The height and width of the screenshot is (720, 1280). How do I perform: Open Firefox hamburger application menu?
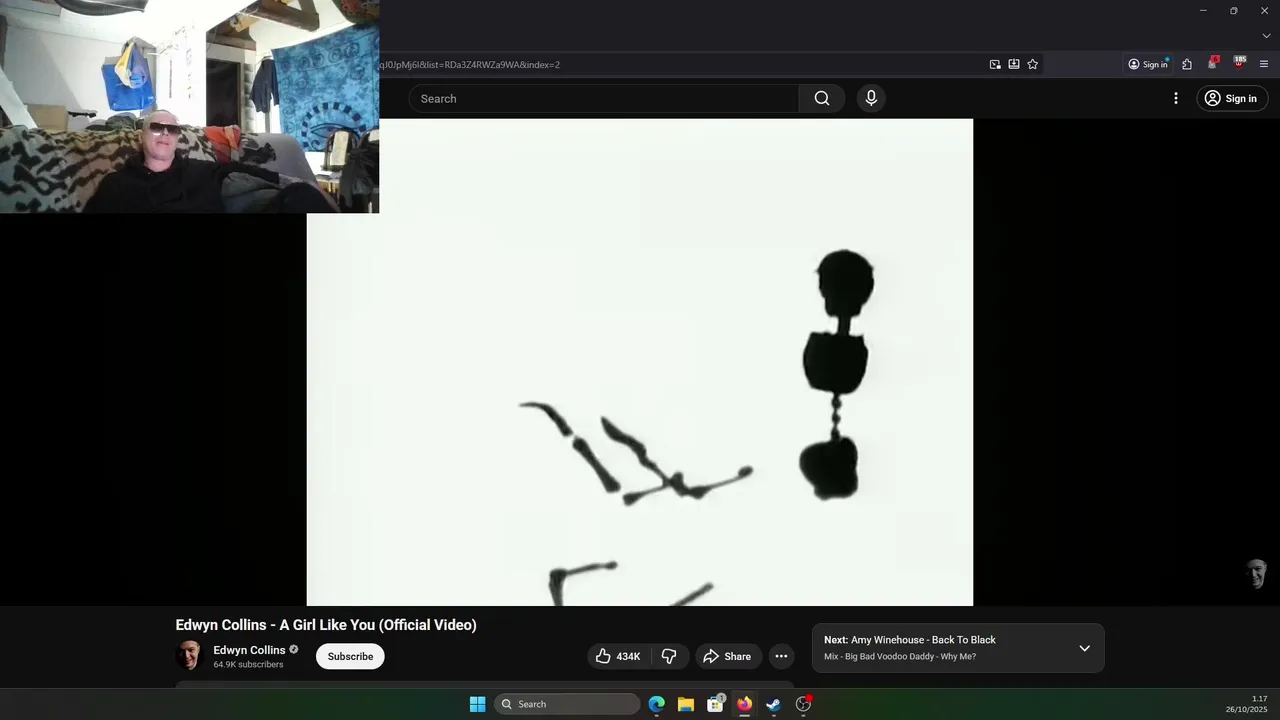[x=1264, y=64]
